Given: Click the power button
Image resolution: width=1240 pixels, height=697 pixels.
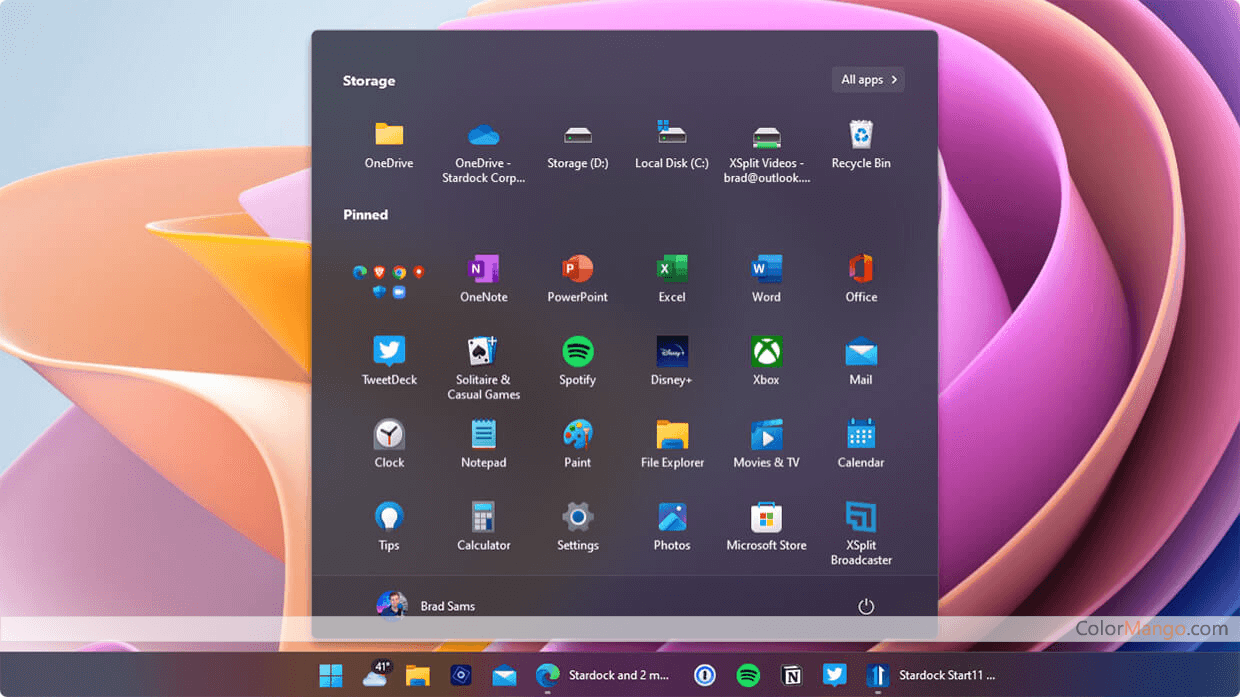Looking at the screenshot, I should [866, 607].
